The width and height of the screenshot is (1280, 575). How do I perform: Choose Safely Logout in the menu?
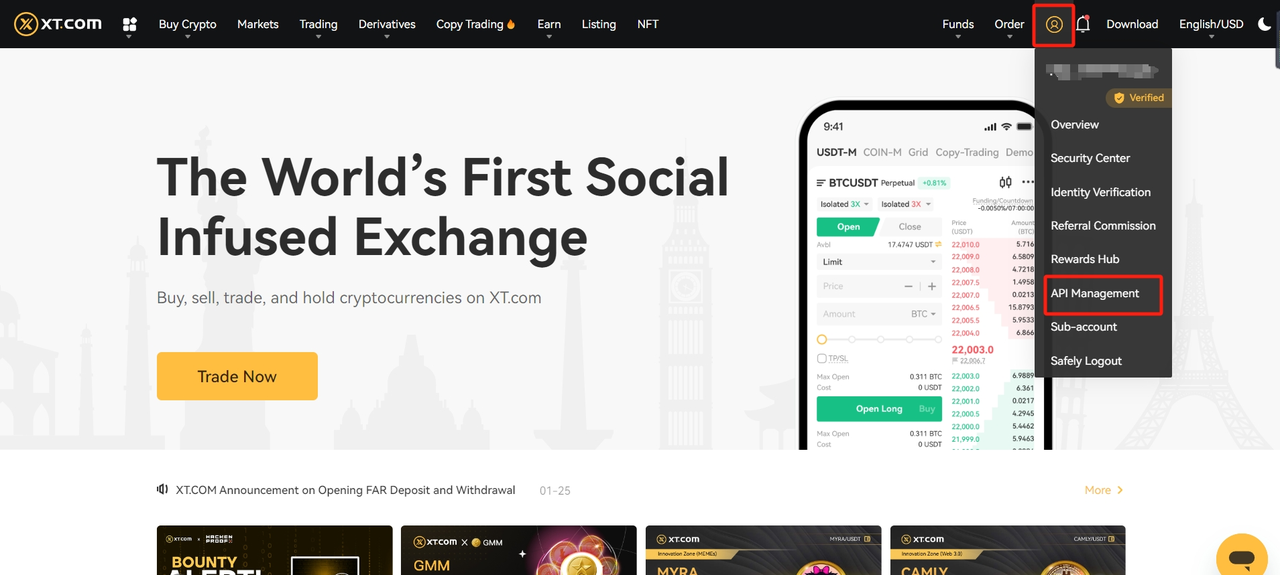click(1086, 361)
